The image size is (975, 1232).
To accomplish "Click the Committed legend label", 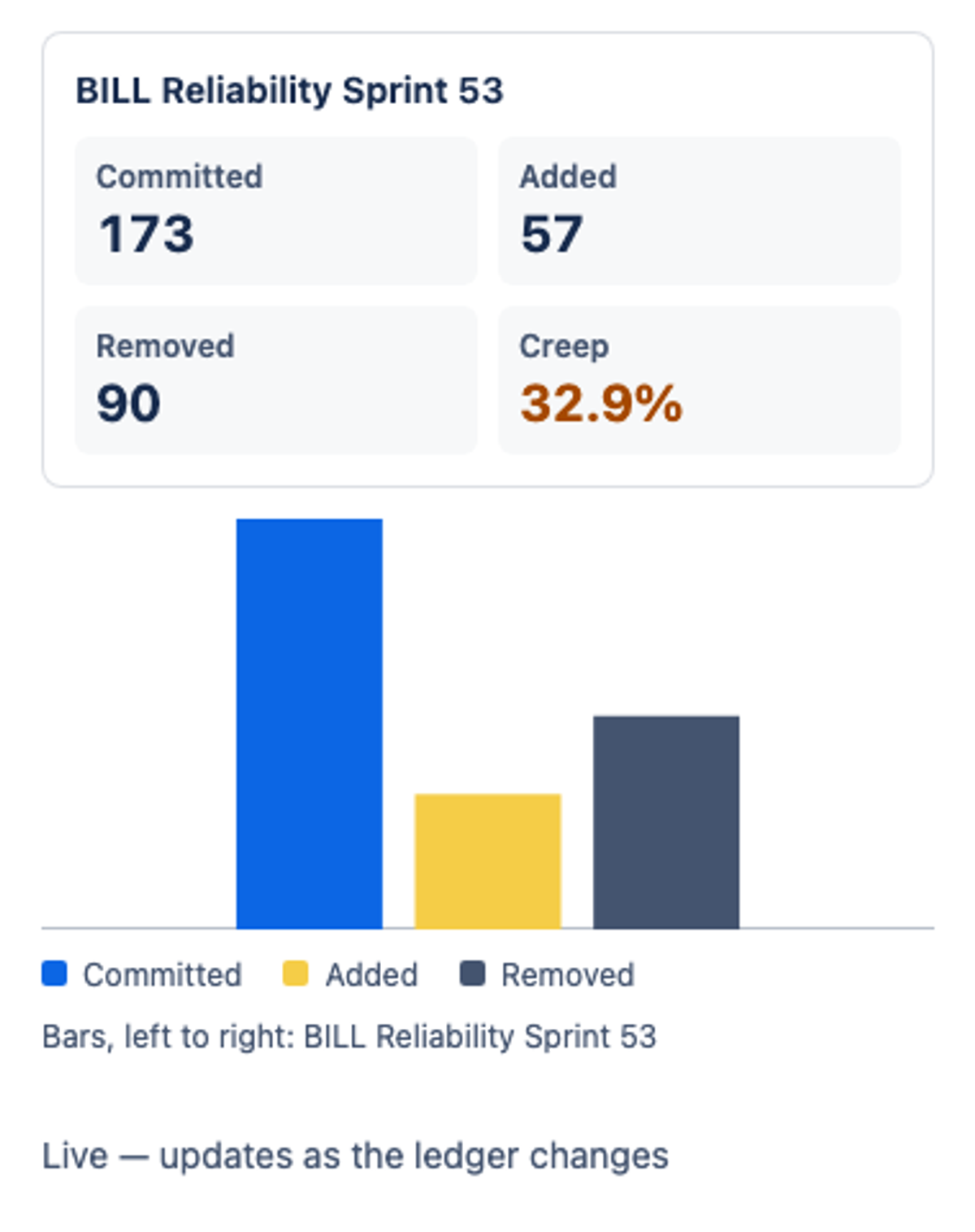I will [162, 974].
